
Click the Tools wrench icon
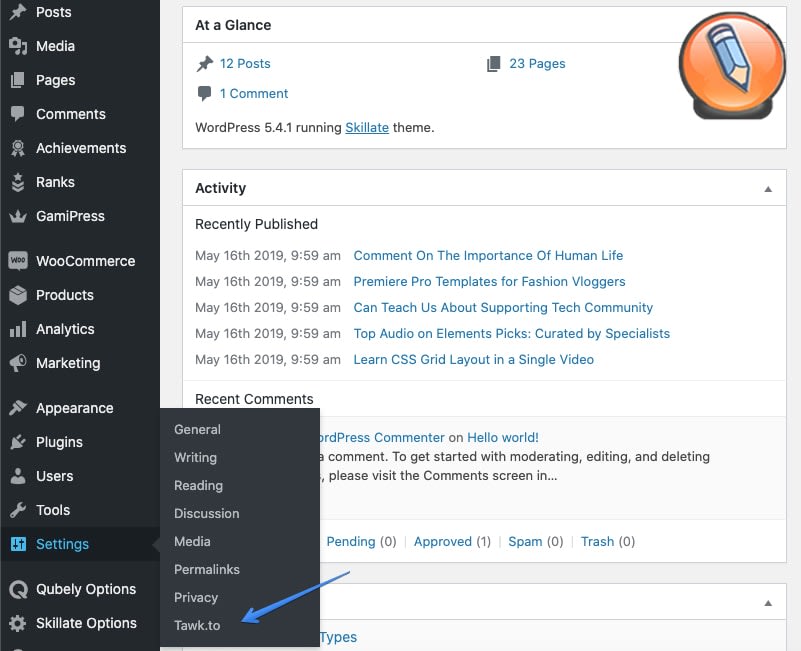18,510
